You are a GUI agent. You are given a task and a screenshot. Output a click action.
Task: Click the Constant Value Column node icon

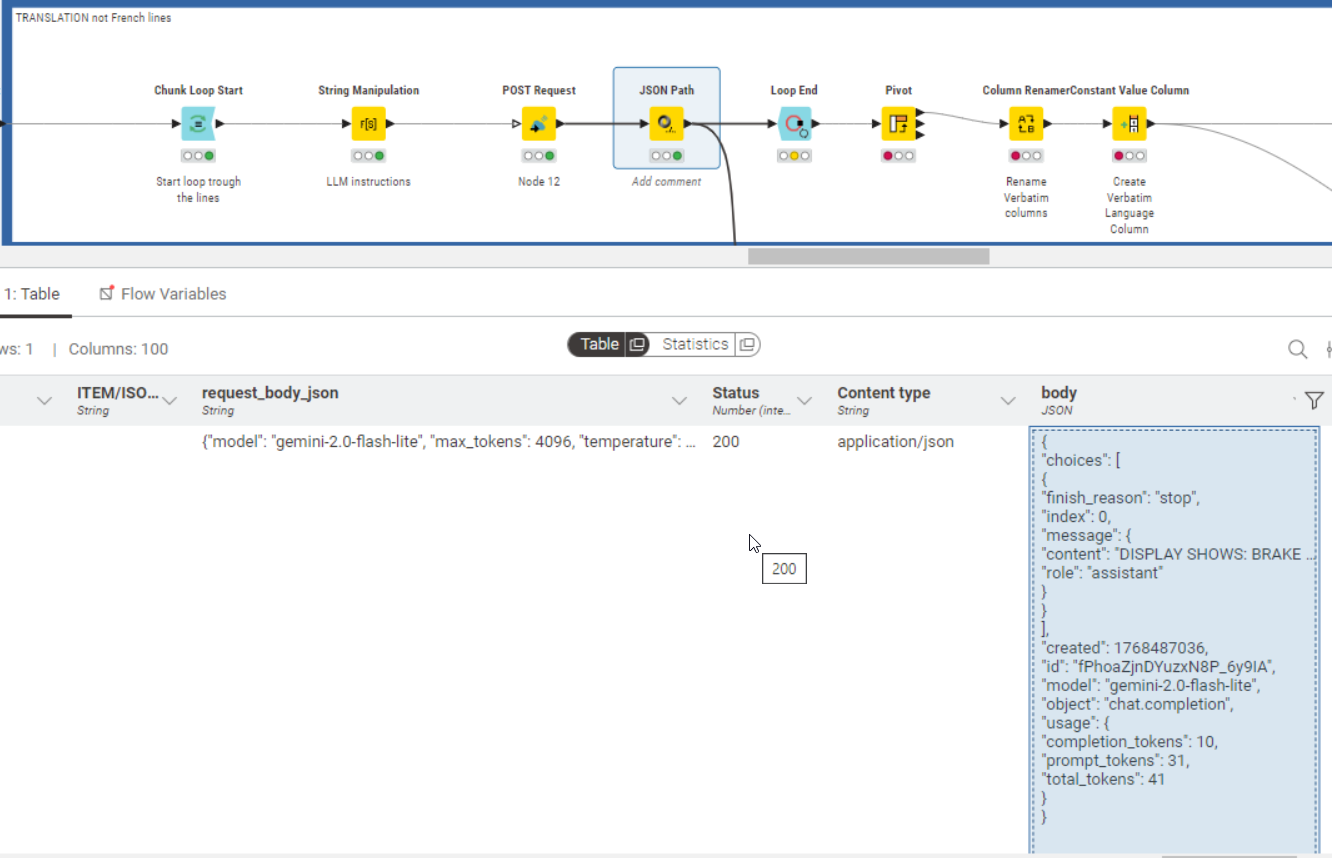click(x=1129, y=124)
